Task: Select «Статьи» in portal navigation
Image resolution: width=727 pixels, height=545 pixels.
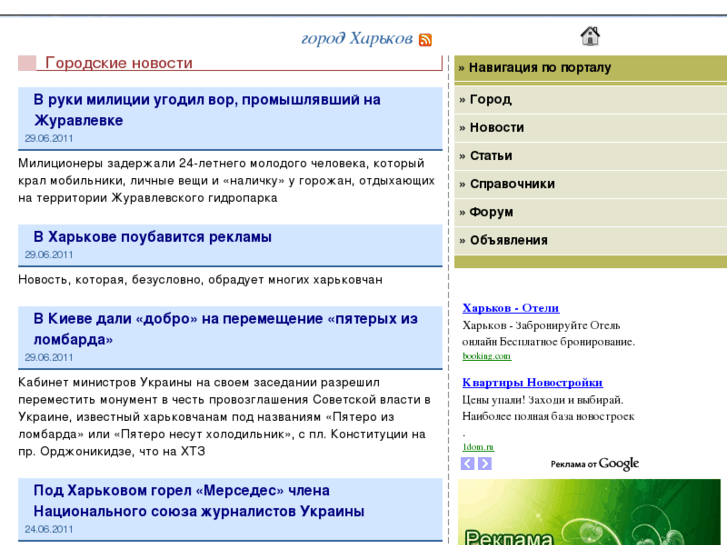Action: 591,156
